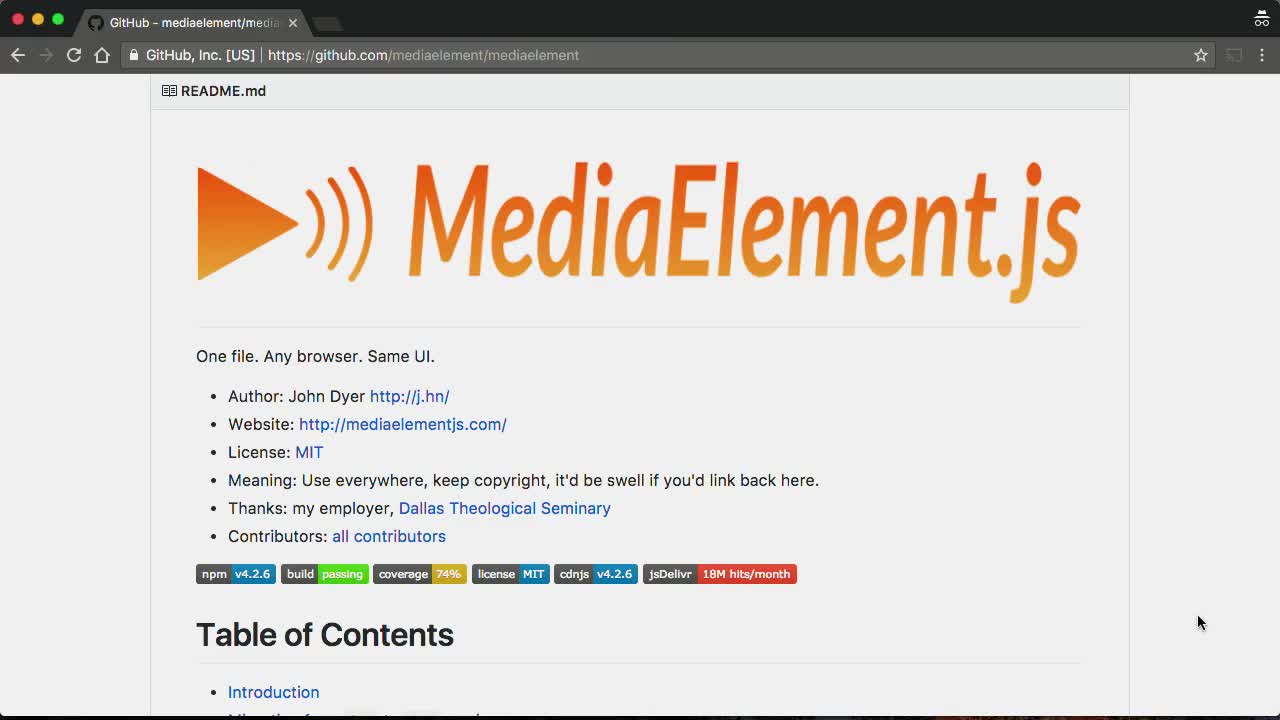Close the GitHub mediaelement tab

coord(293,22)
